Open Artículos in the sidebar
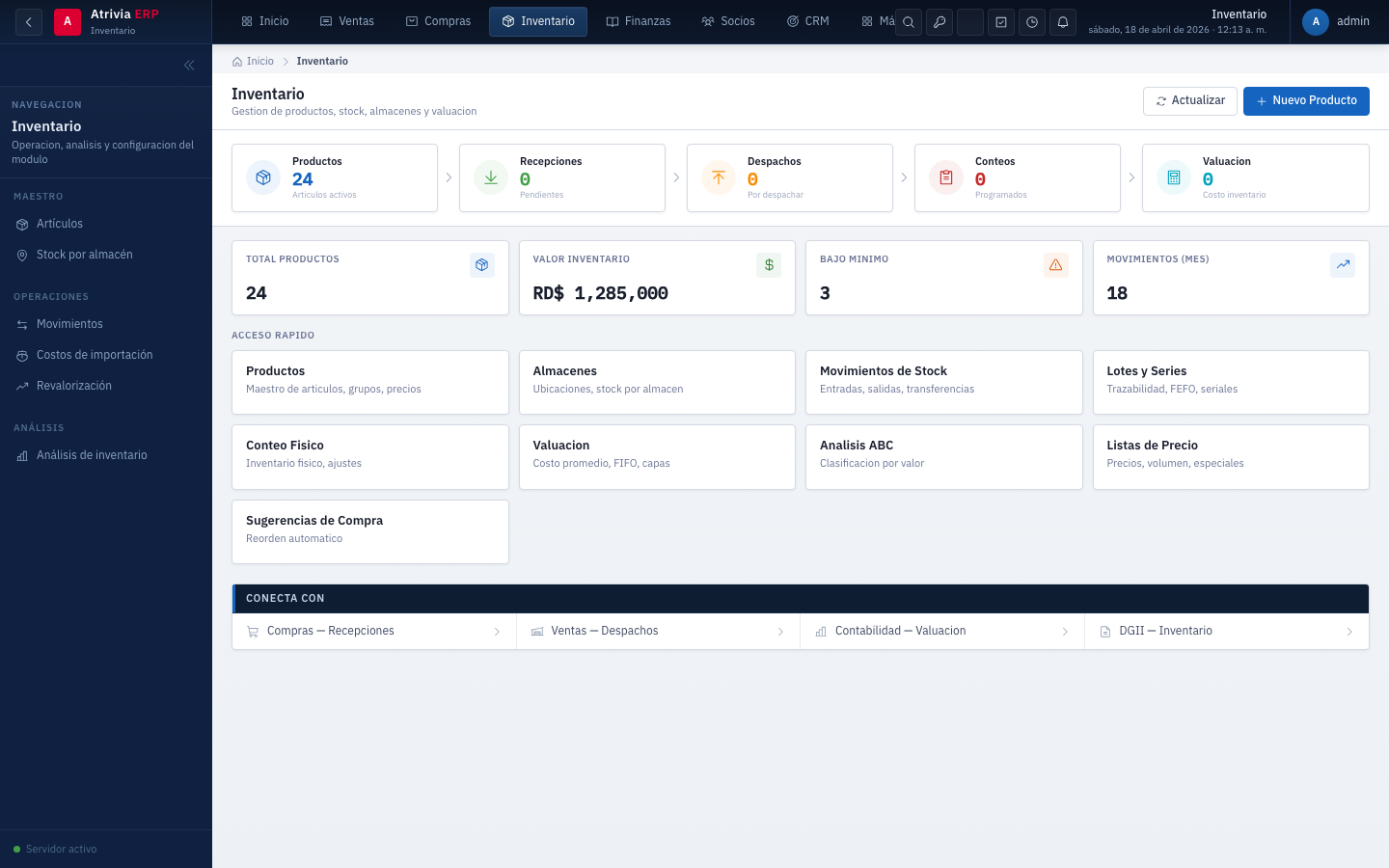The image size is (1389, 868). click(x=106, y=224)
